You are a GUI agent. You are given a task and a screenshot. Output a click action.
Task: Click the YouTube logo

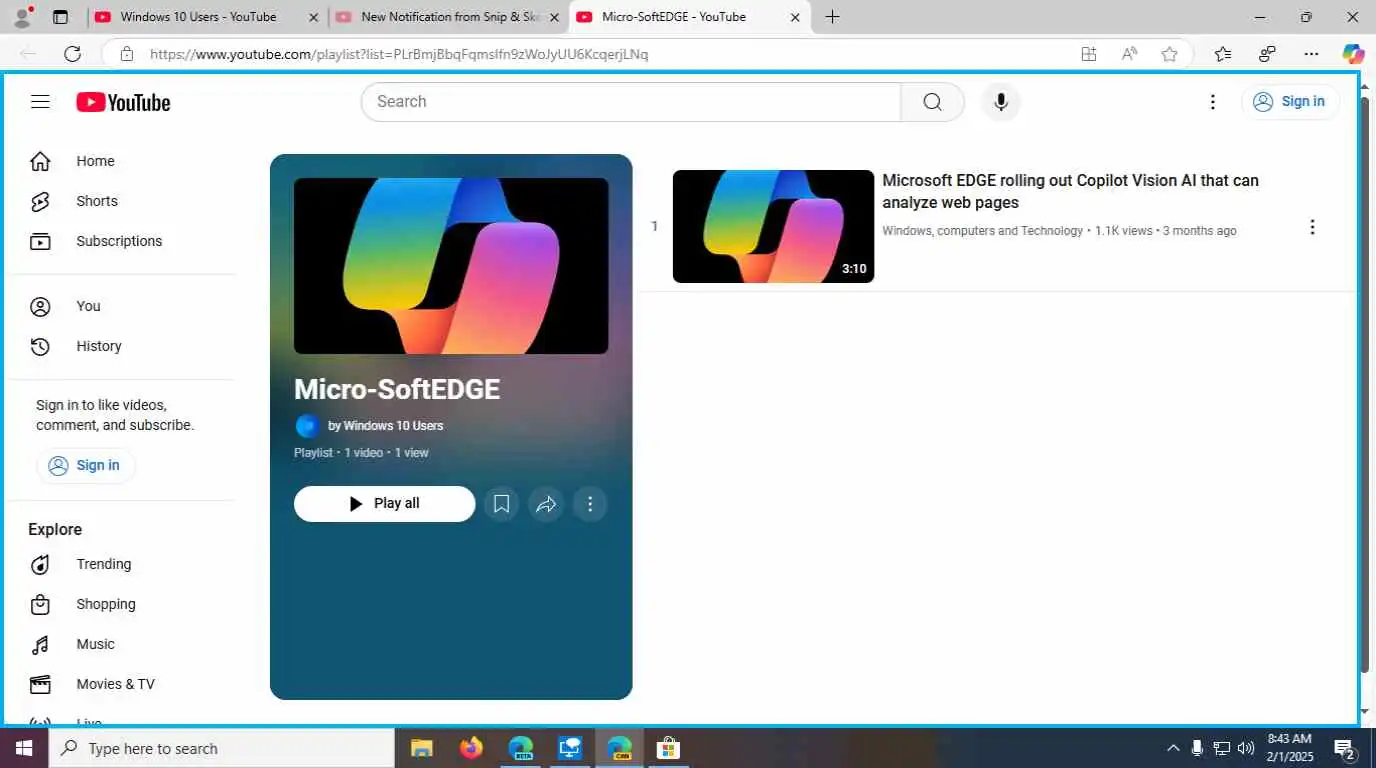coord(123,102)
